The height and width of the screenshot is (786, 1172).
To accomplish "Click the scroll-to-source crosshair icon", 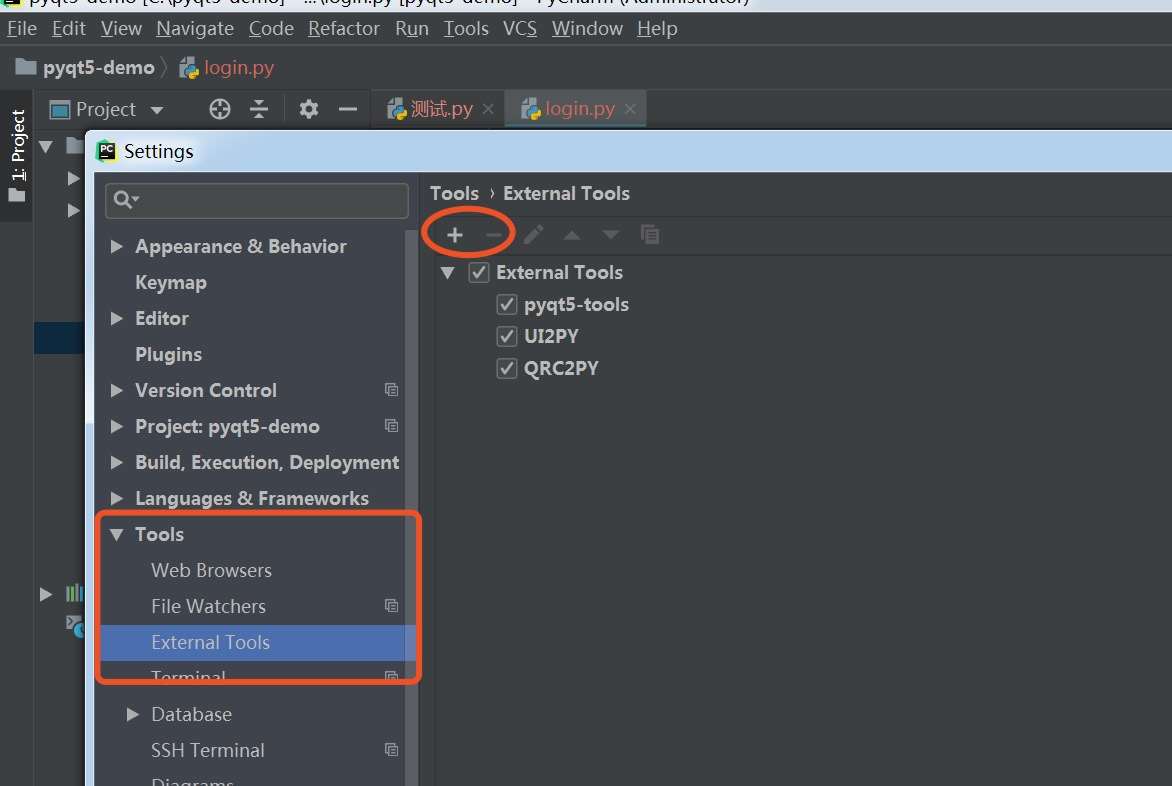I will (x=218, y=109).
